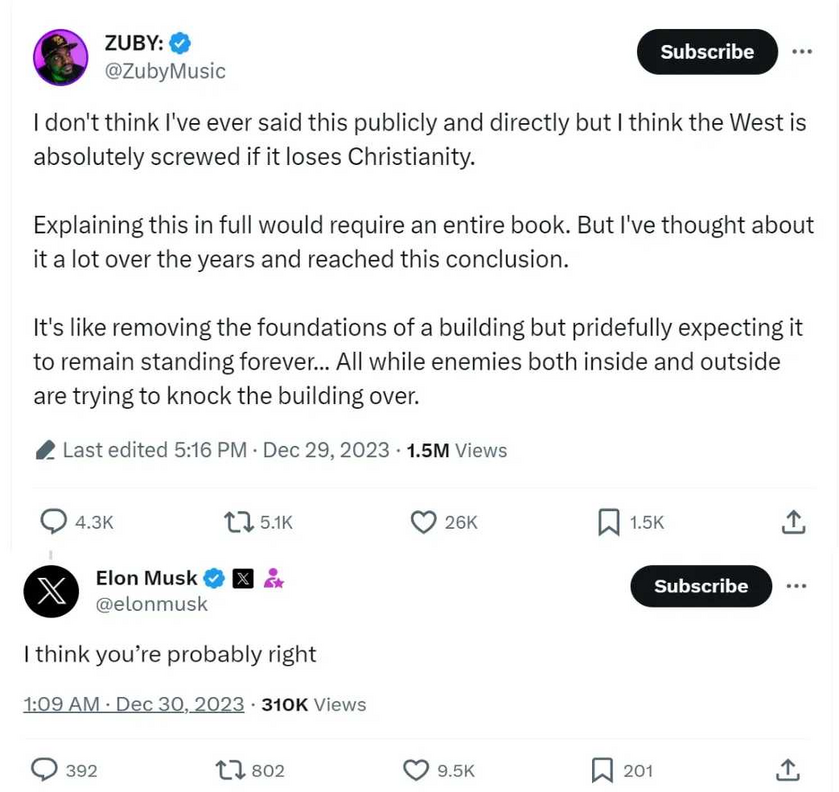
Task: Open more options menu on Elon Musk's reply
Action: (796, 585)
